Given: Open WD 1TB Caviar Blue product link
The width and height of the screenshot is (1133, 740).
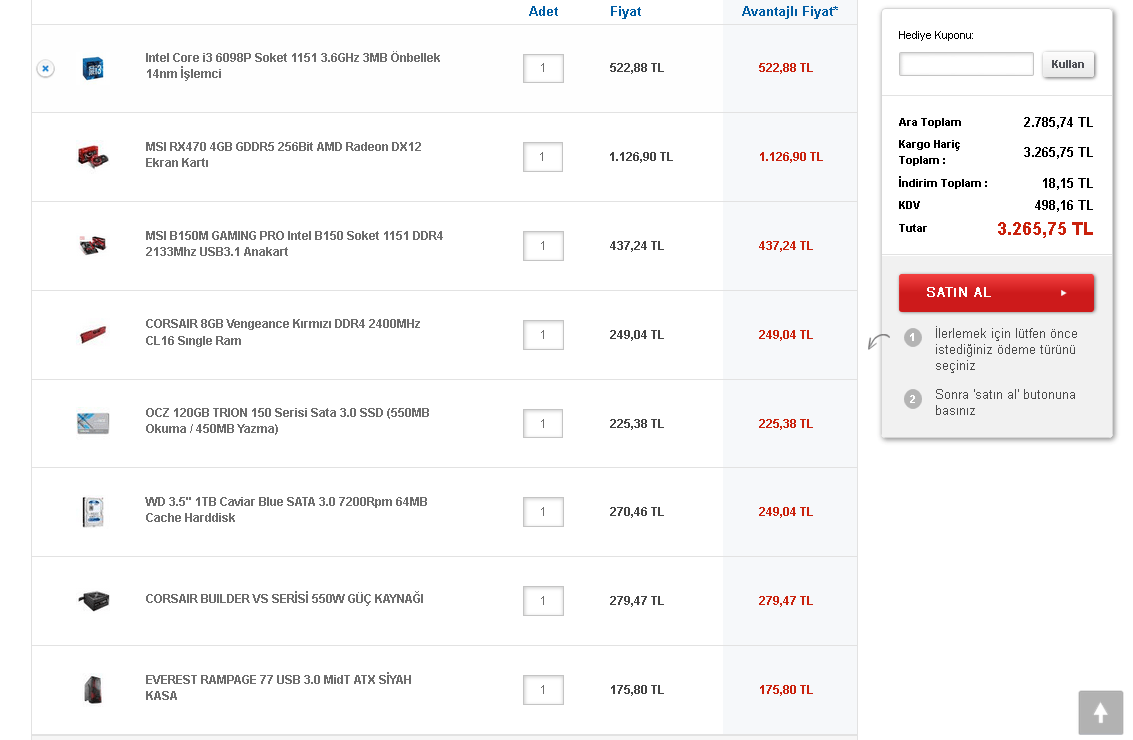Looking at the screenshot, I should (x=286, y=509).
